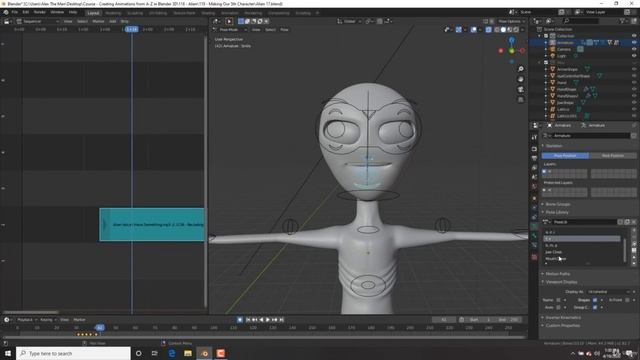The image size is (640, 360).
Task: Select the teal audio strip in sequencer
Action: pos(152,224)
